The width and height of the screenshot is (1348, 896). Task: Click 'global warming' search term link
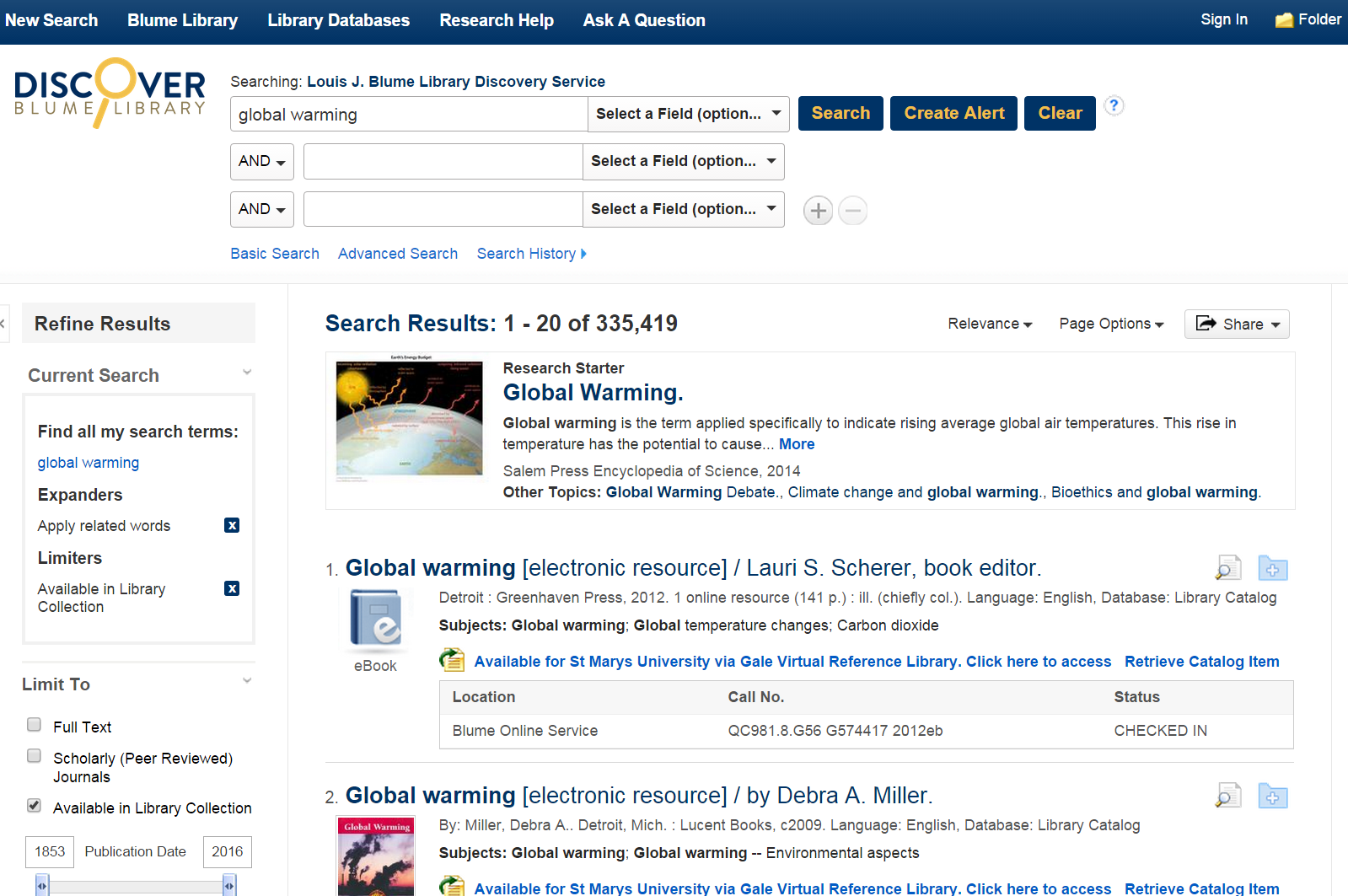[x=89, y=463]
